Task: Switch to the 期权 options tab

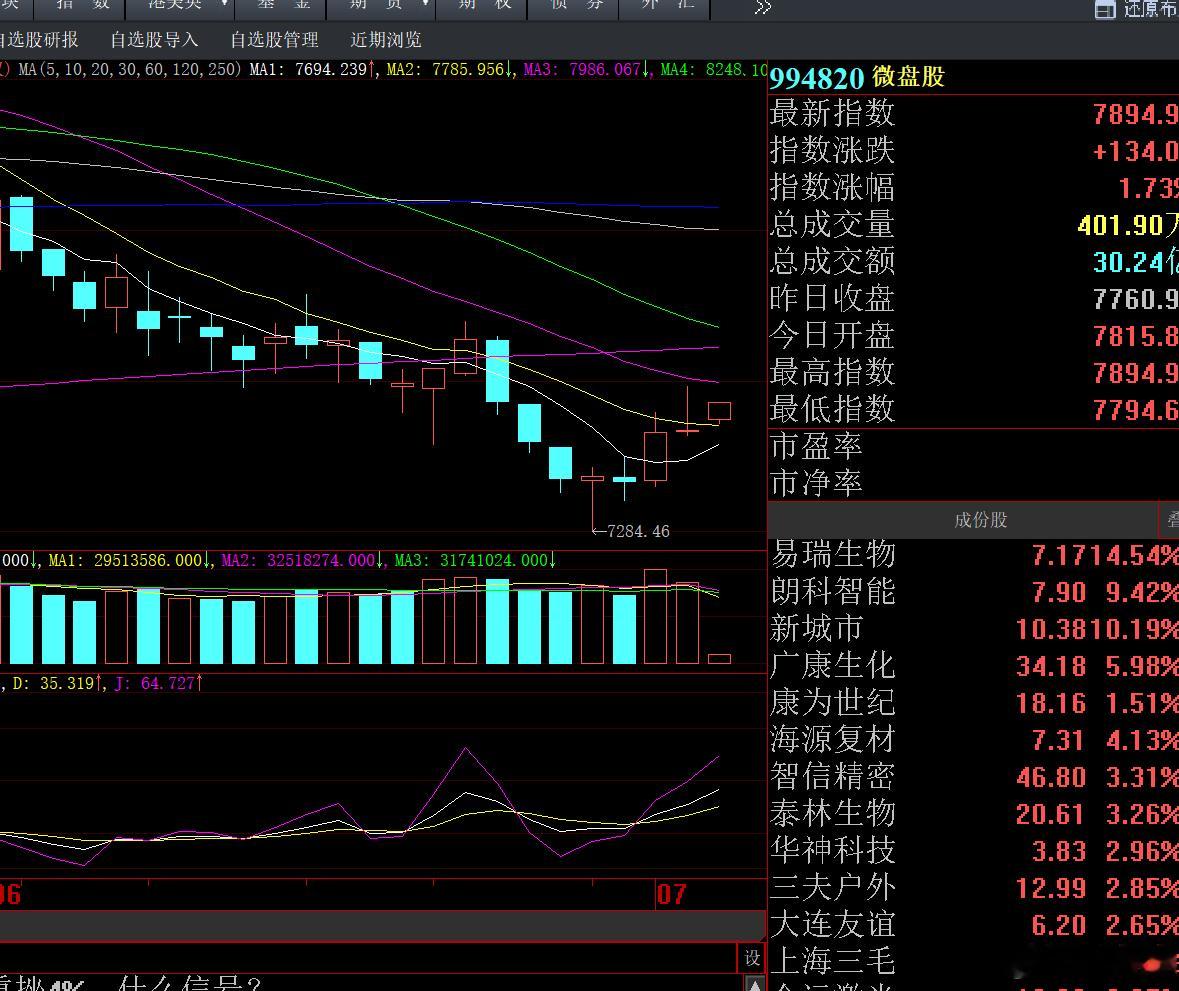Action: tap(483, 6)
